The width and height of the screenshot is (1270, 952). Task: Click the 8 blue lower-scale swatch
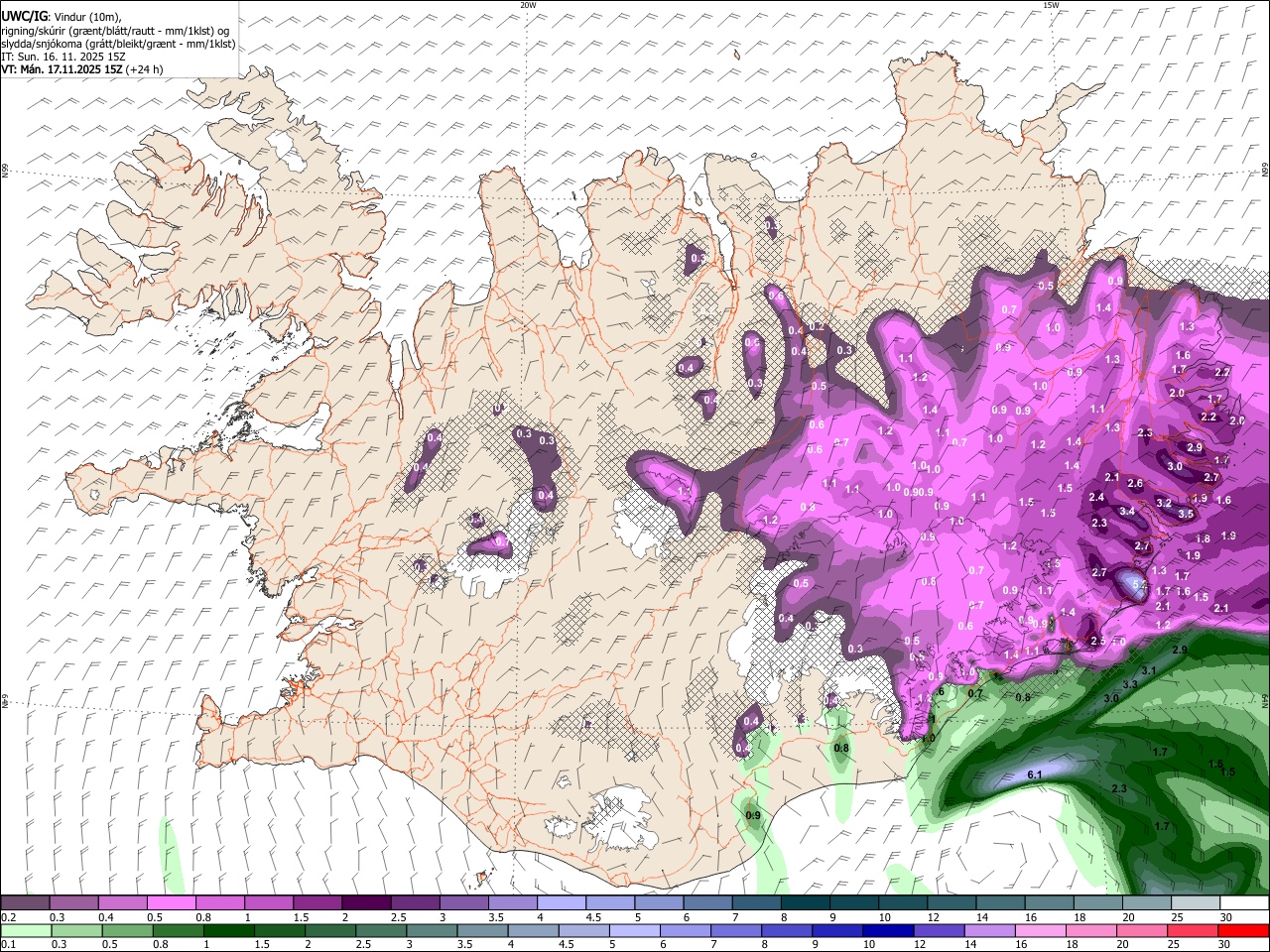pos(786,930)
